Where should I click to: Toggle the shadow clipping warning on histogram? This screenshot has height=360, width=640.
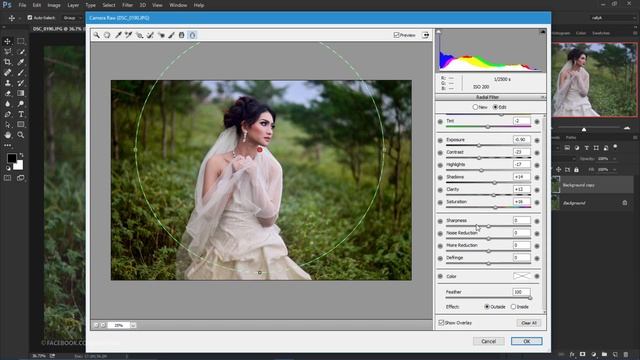tap(439, 32)
